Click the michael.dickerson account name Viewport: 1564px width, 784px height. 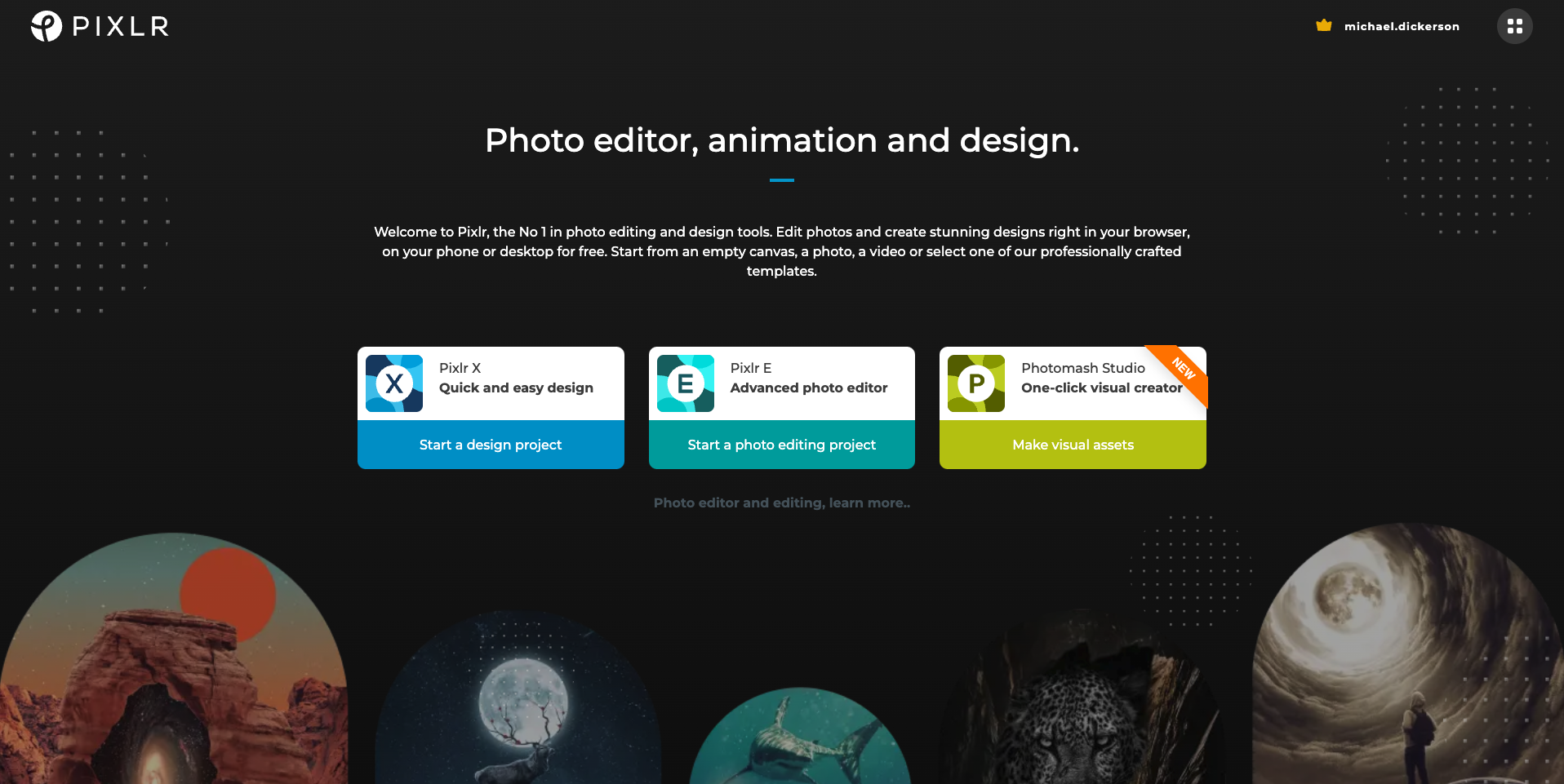click(1402, 25)
